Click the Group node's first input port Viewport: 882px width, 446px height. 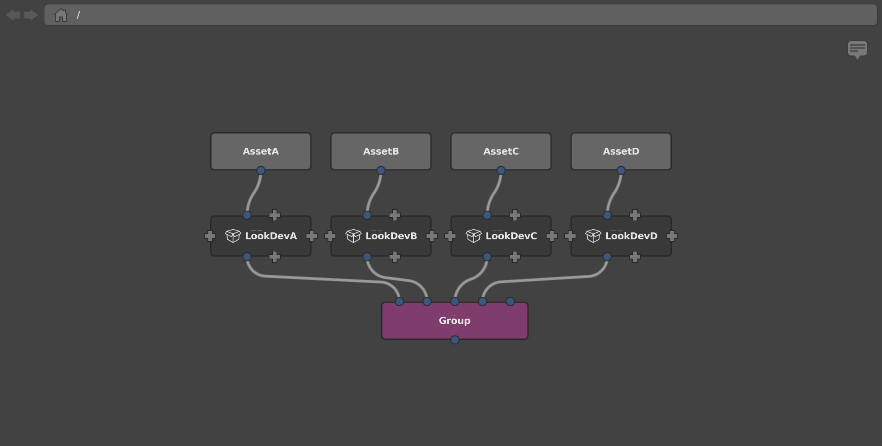[x=399, y=302]
